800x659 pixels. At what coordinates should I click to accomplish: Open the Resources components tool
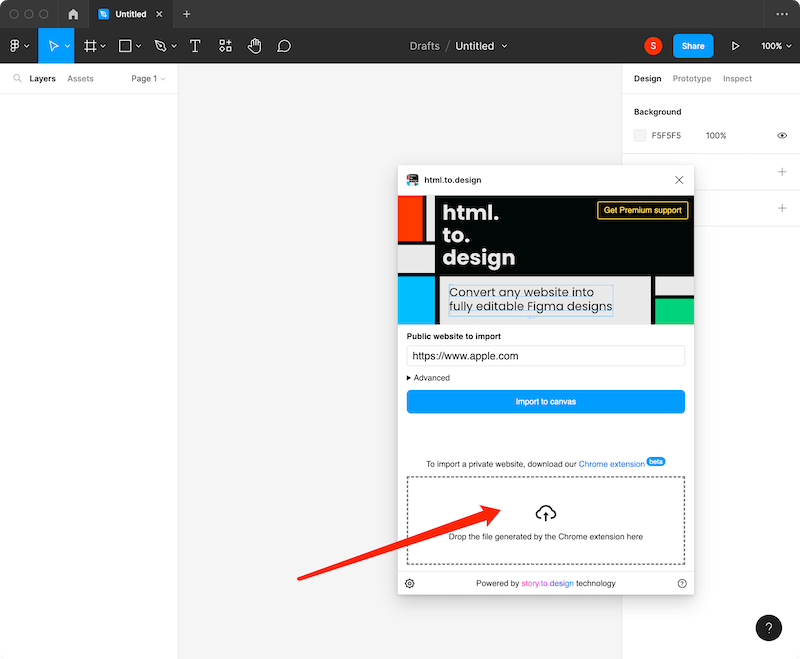pyautogui.click(x=225, y=46)
